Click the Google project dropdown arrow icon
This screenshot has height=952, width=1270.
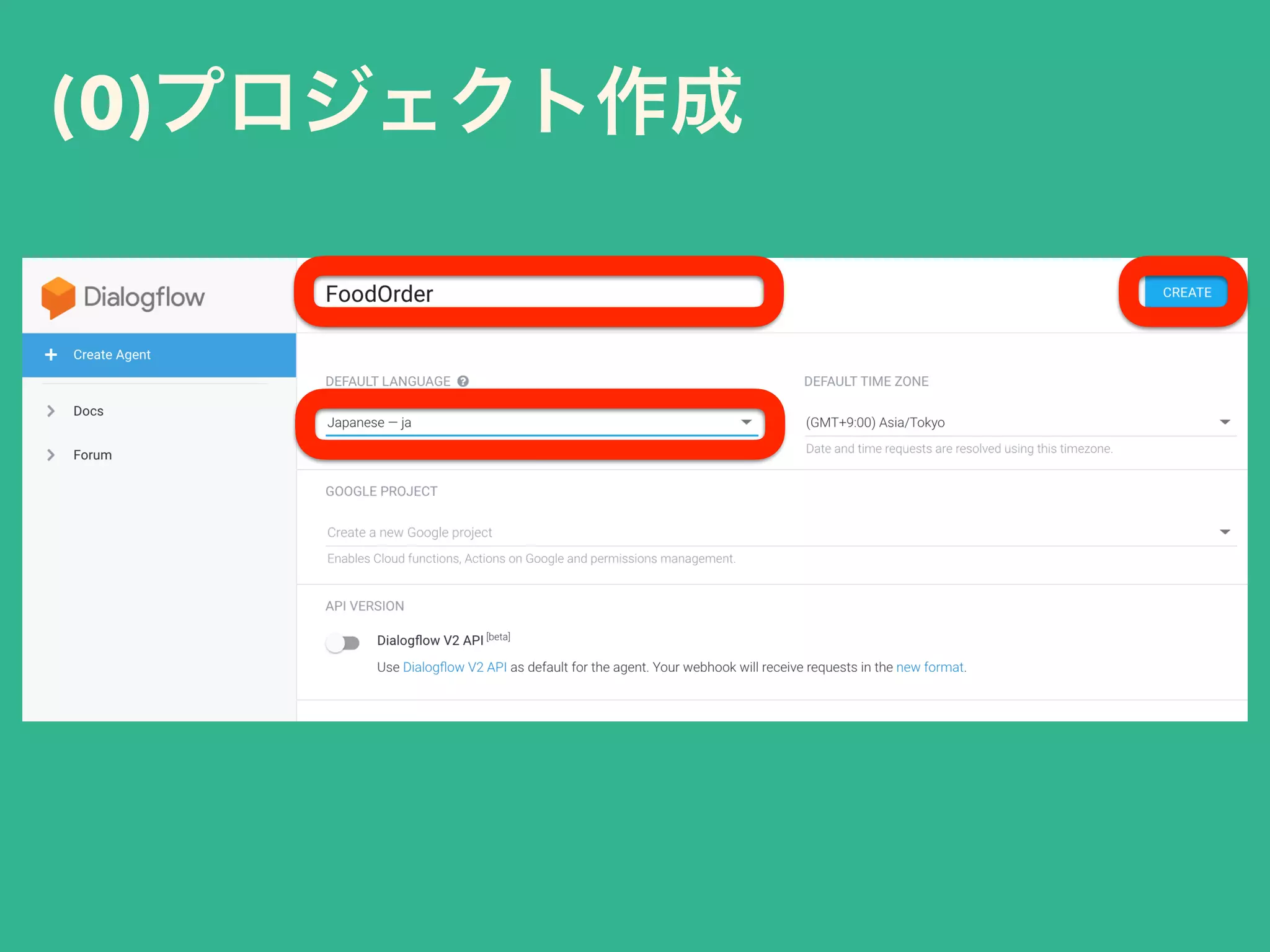(x=1225, y=532)
